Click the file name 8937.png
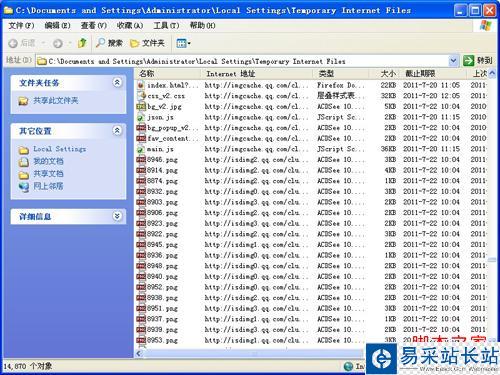The height and width of the screenshot is (375, 500). pos(162,319)
